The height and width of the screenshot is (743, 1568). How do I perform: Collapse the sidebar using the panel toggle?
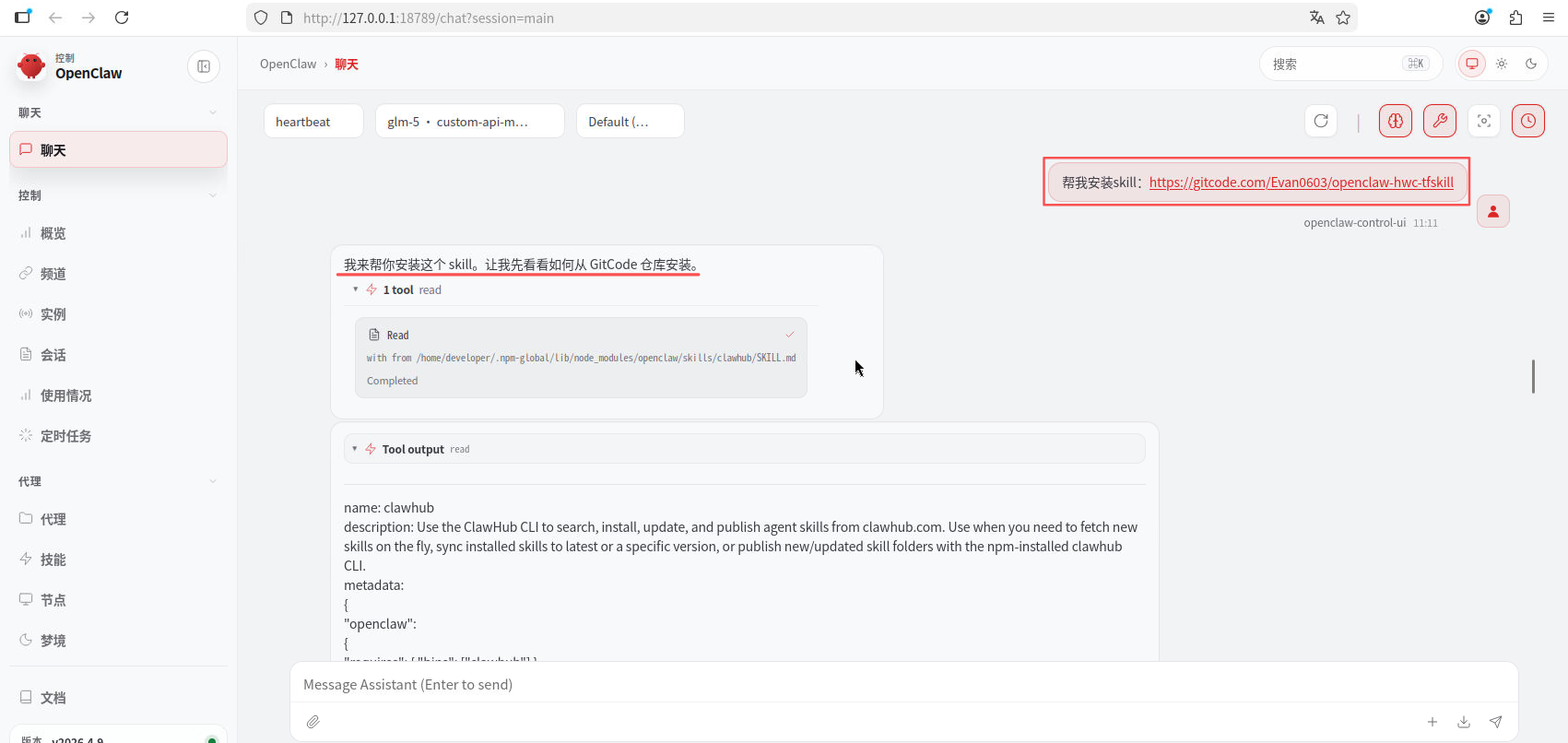tap(204, 66)
